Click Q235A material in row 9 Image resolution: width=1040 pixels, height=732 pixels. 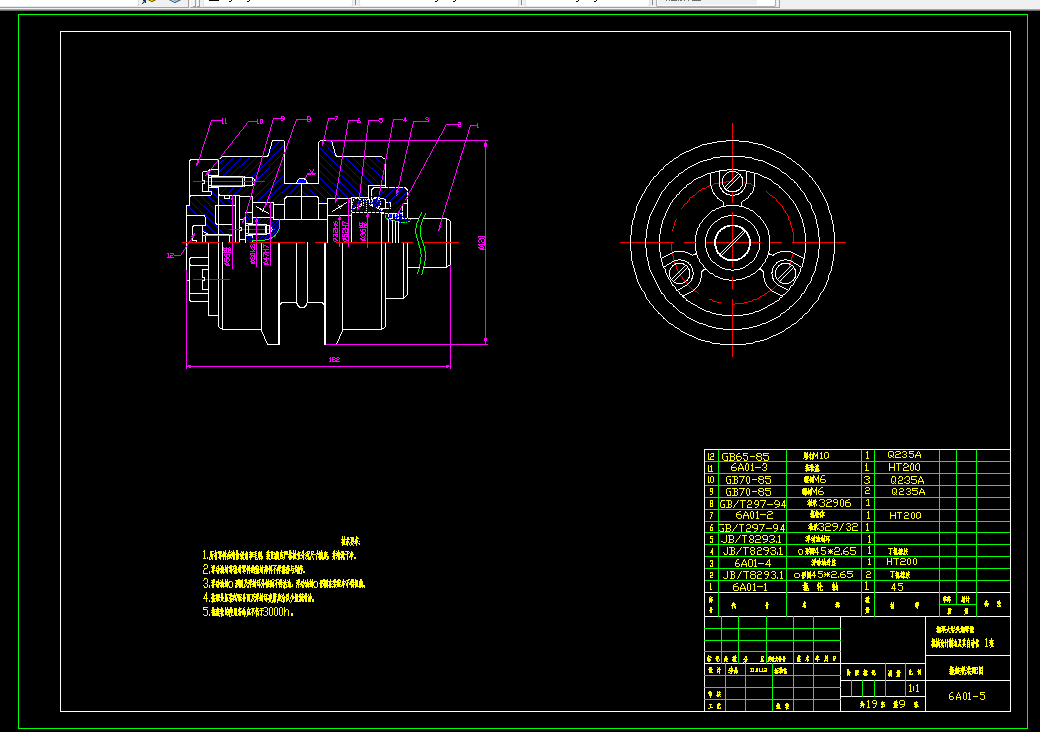coord(907,491)
